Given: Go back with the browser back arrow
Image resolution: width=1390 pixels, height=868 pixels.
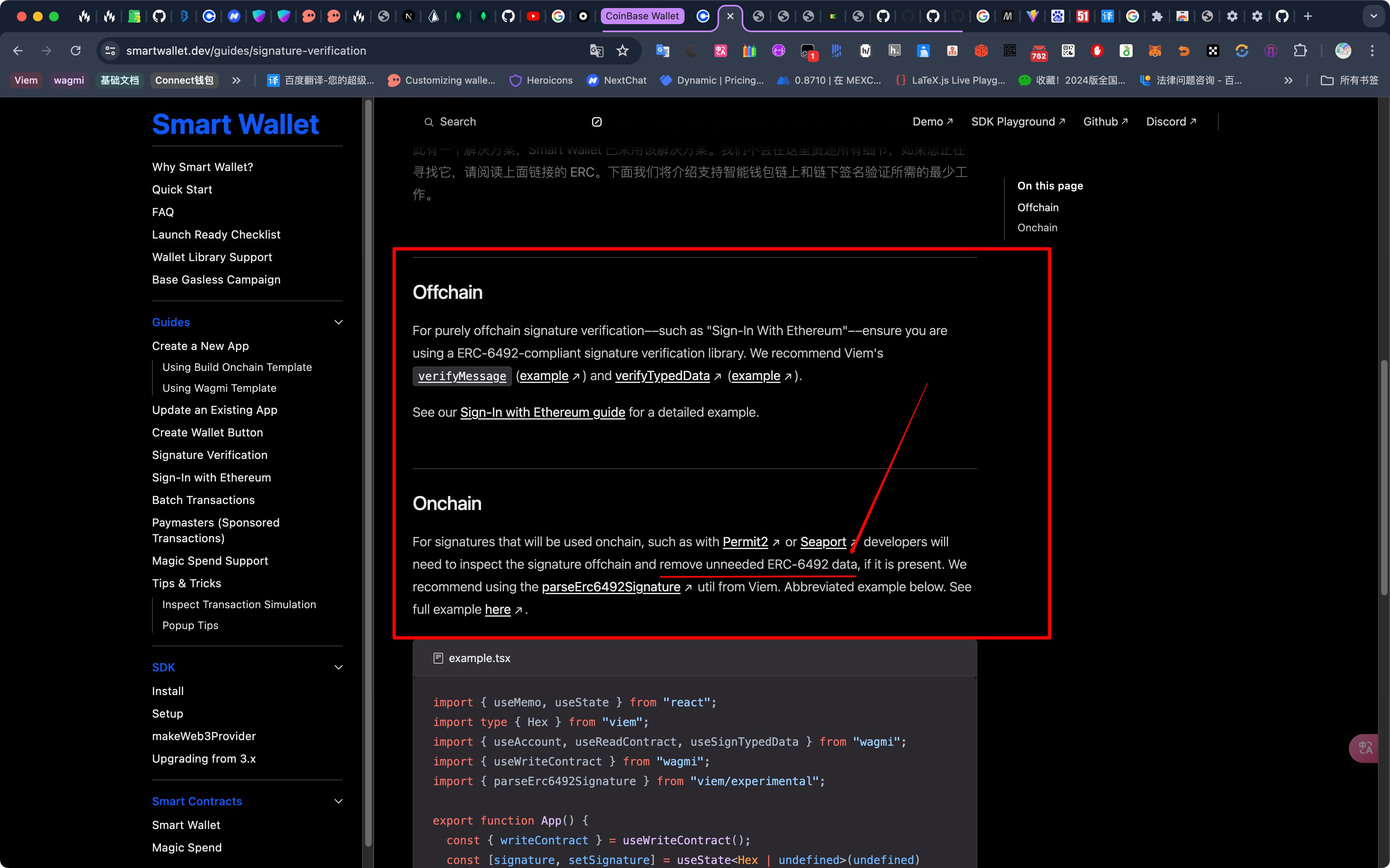Looking at the screenshot, I should pos(18,51).
